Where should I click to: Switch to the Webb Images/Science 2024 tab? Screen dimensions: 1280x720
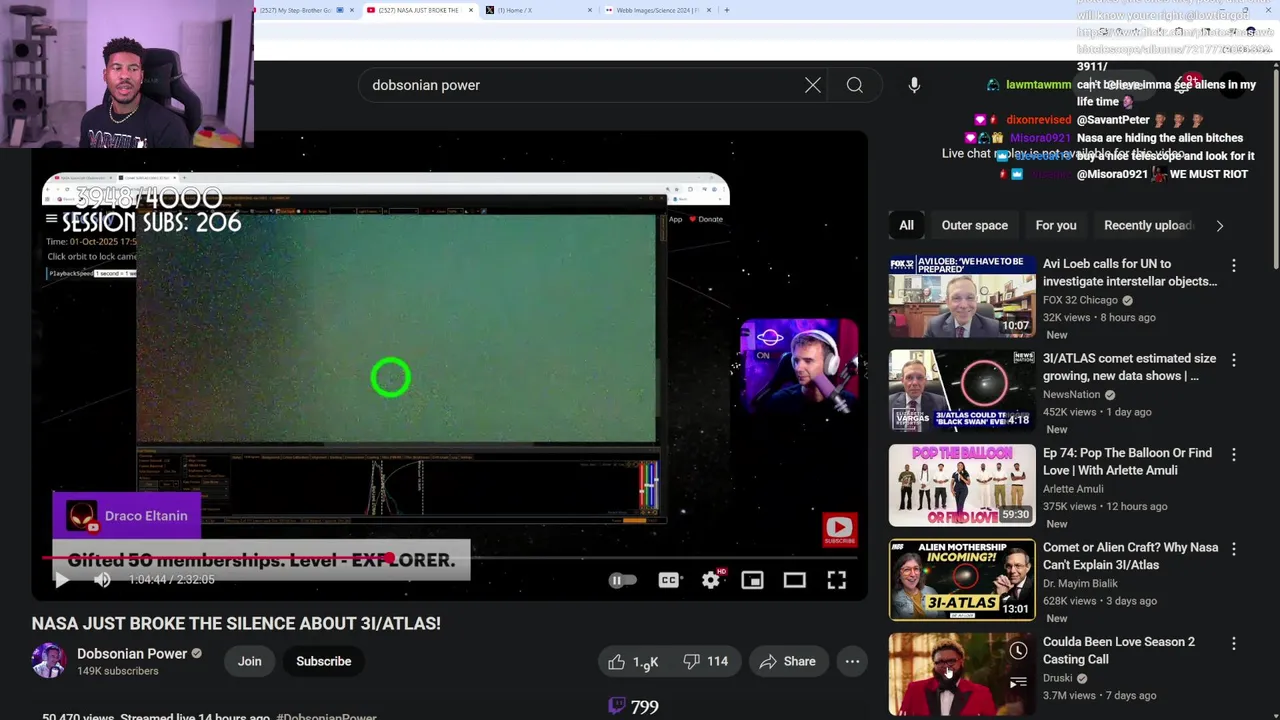[x=657, y=10]
